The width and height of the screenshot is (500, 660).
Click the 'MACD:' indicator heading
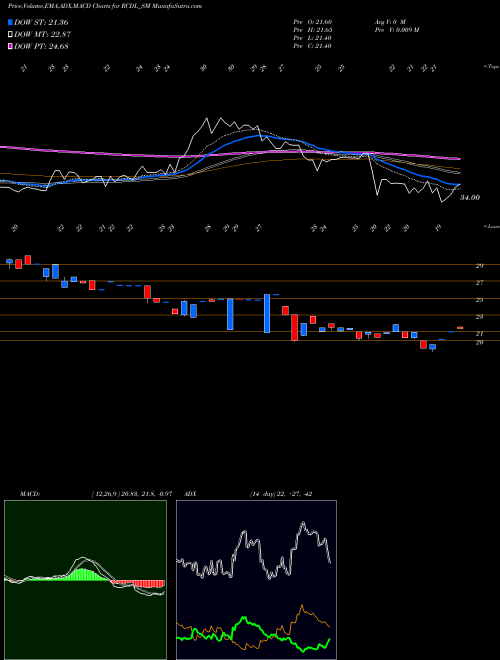30,494
